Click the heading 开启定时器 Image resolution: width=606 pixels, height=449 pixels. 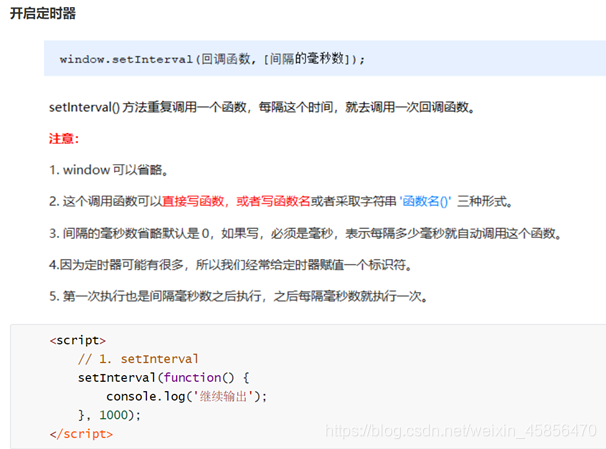tap(43, 14)
